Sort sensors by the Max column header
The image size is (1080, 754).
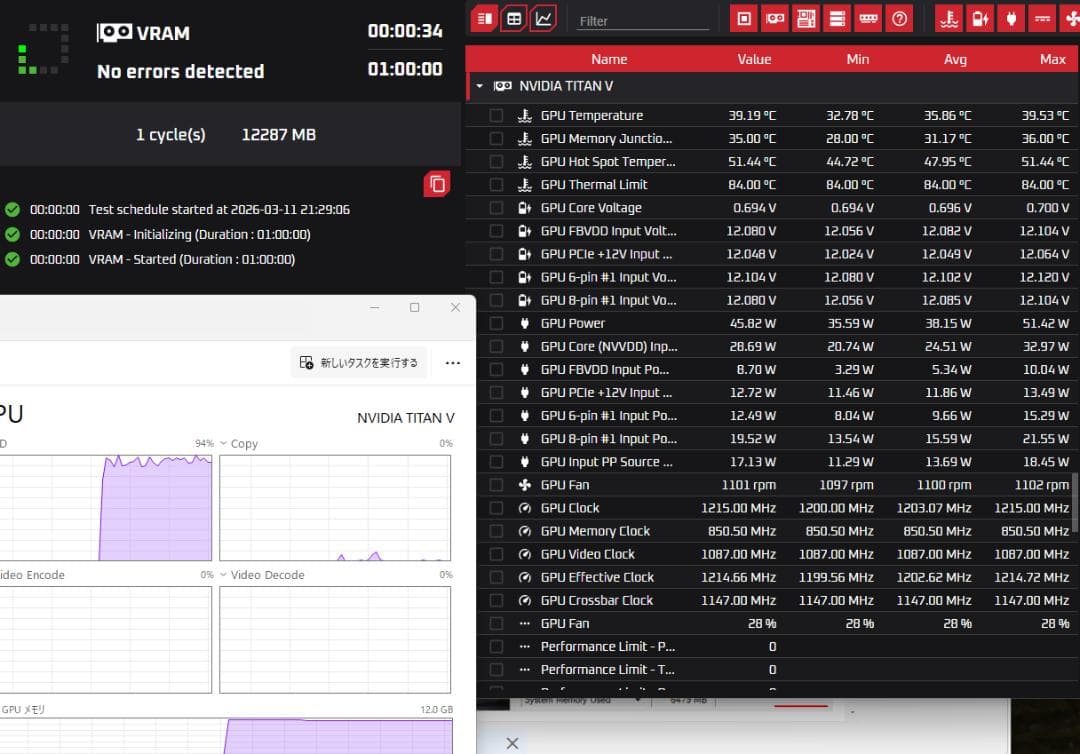point(1052,59)
